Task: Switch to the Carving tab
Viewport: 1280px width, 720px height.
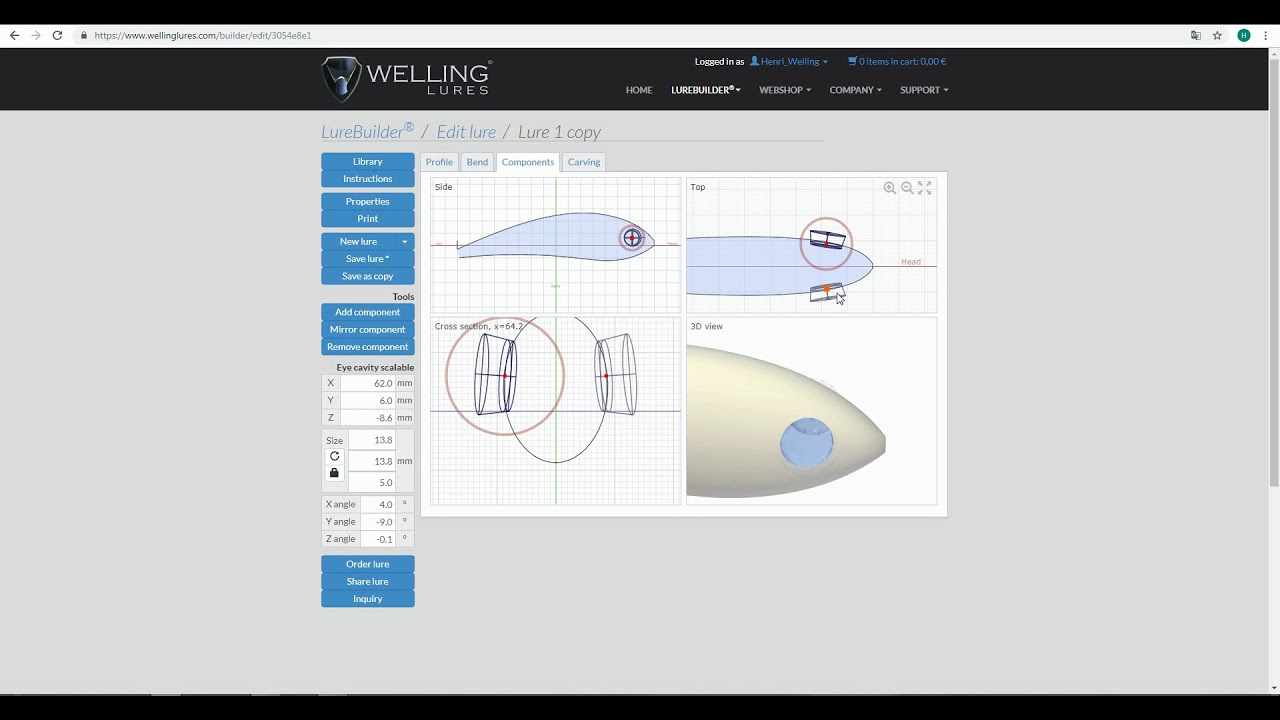Action: [584, 162]
